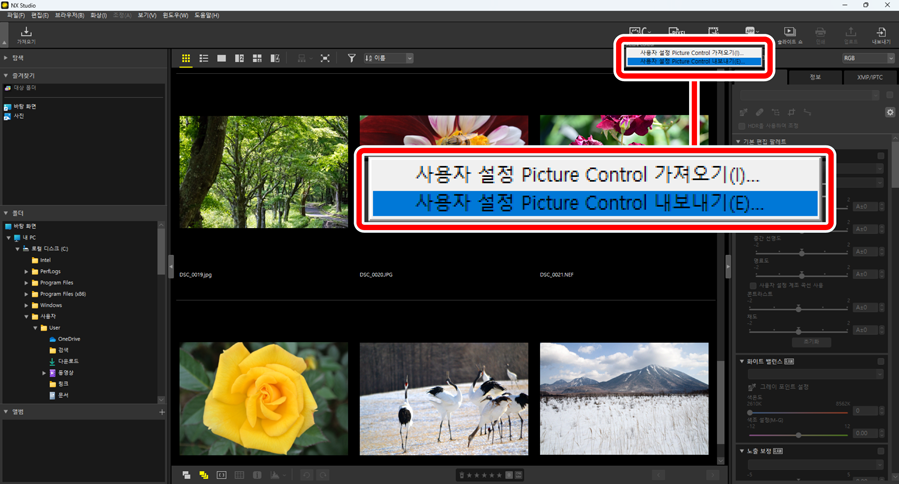899x484 pixels.
Task: Switch to thumbnail list view
Action: tap(204, 59)
